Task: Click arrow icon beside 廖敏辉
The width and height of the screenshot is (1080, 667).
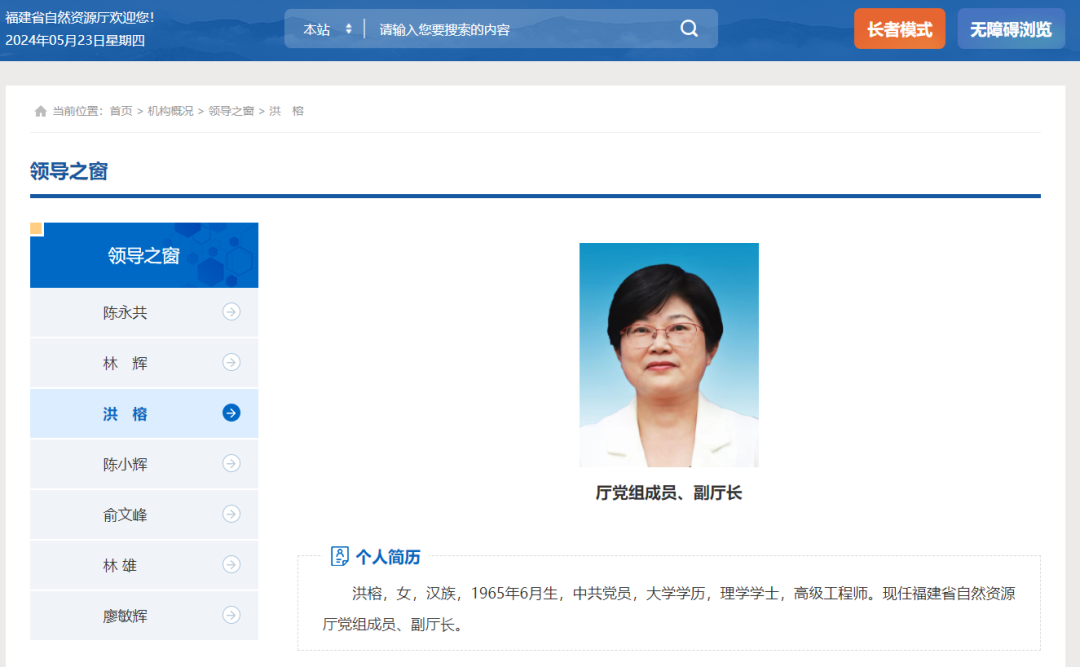Action: [231, 615]
